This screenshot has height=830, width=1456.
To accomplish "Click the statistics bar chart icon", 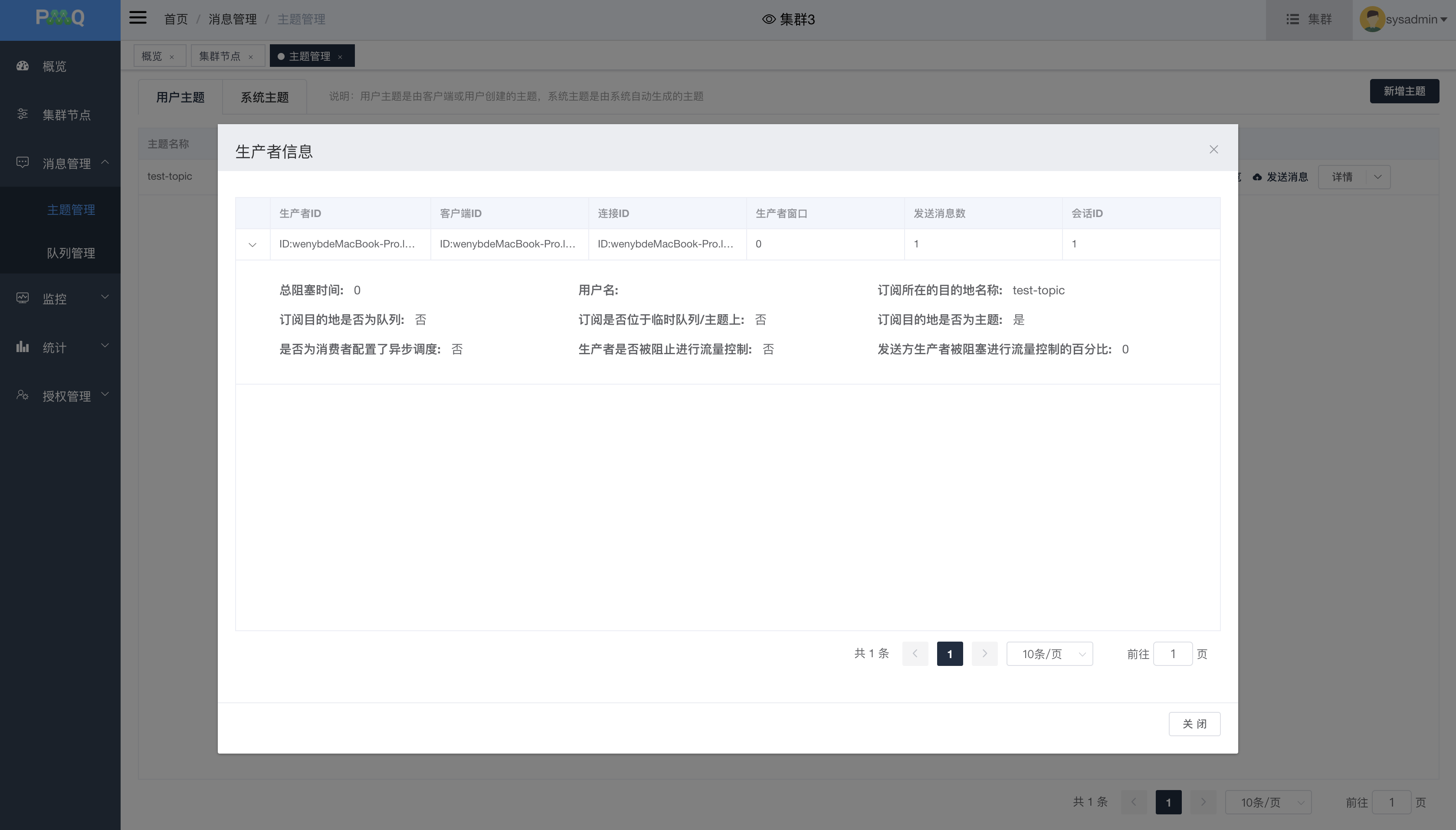I will point(23,346).
